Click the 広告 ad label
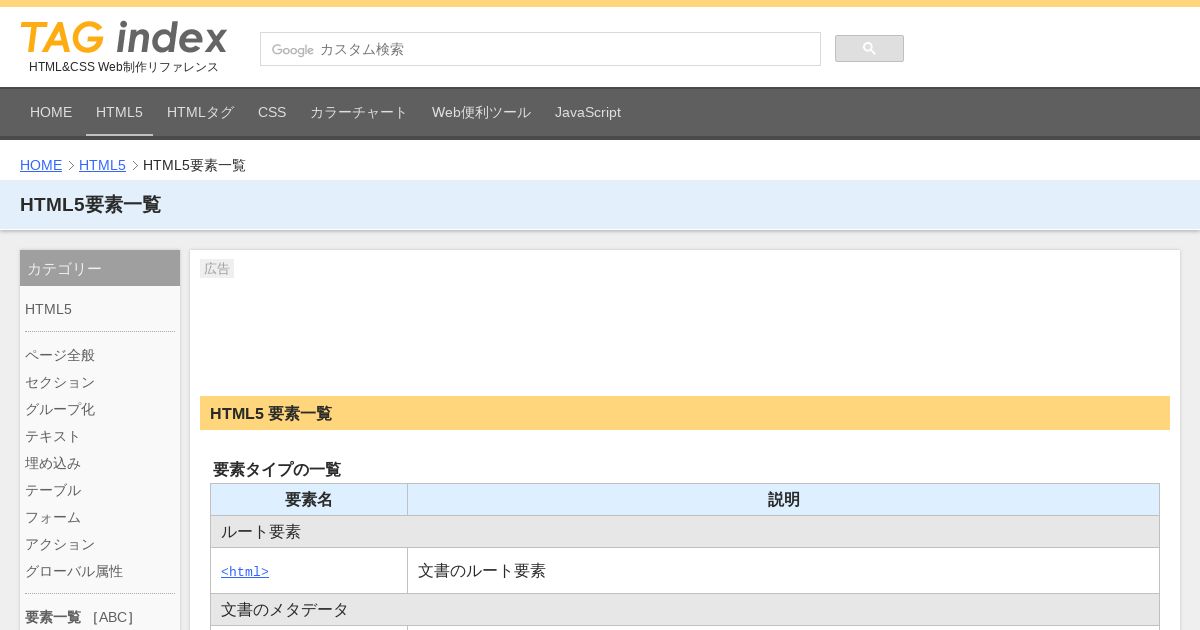 (217, 268)
